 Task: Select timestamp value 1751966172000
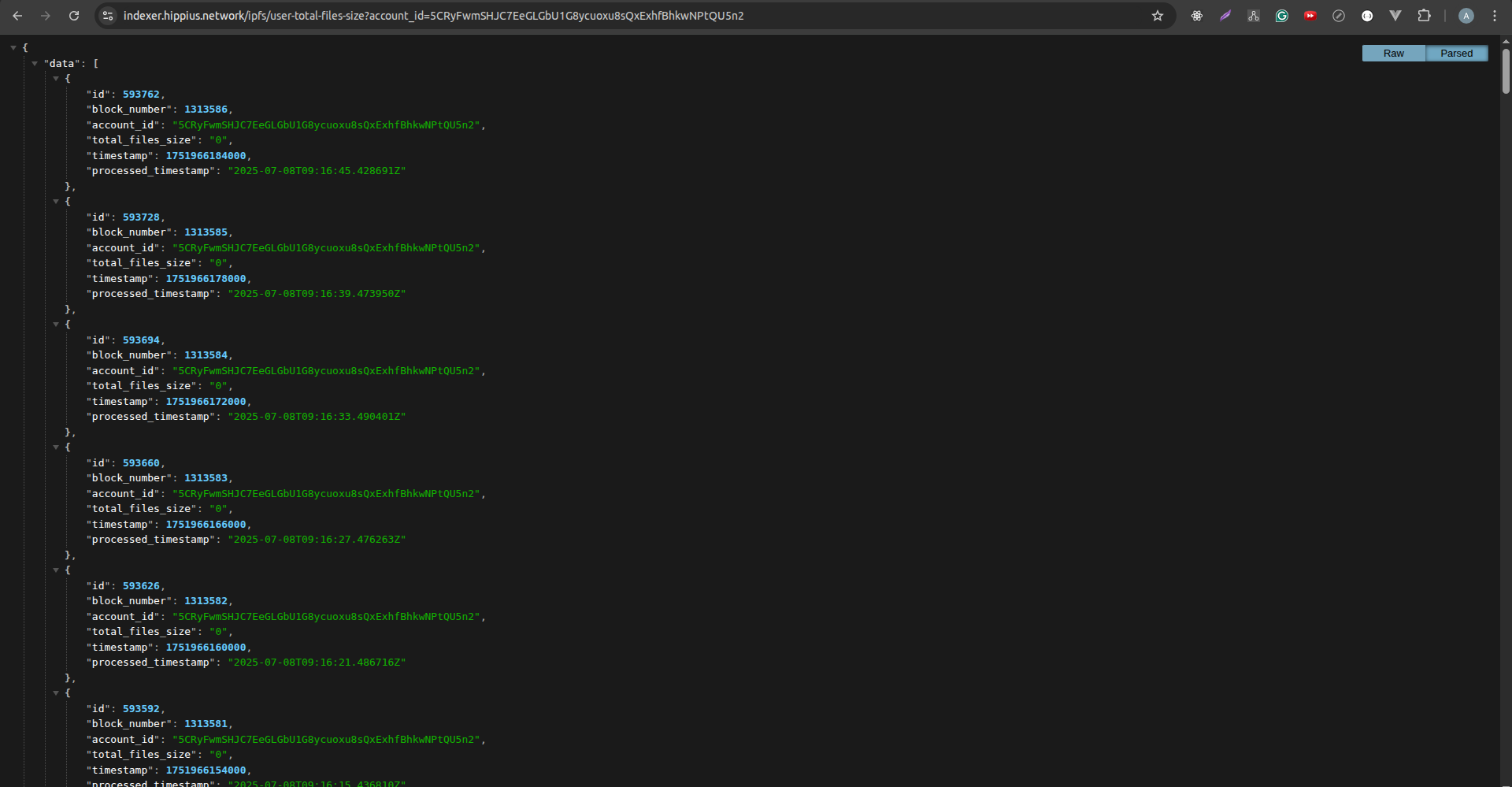coord(206,402)
